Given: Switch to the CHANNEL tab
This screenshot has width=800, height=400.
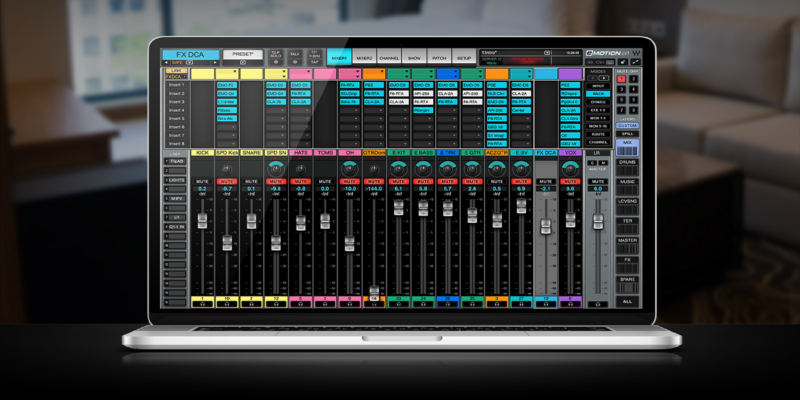Looking at the screenshot, I should (389, 58).
